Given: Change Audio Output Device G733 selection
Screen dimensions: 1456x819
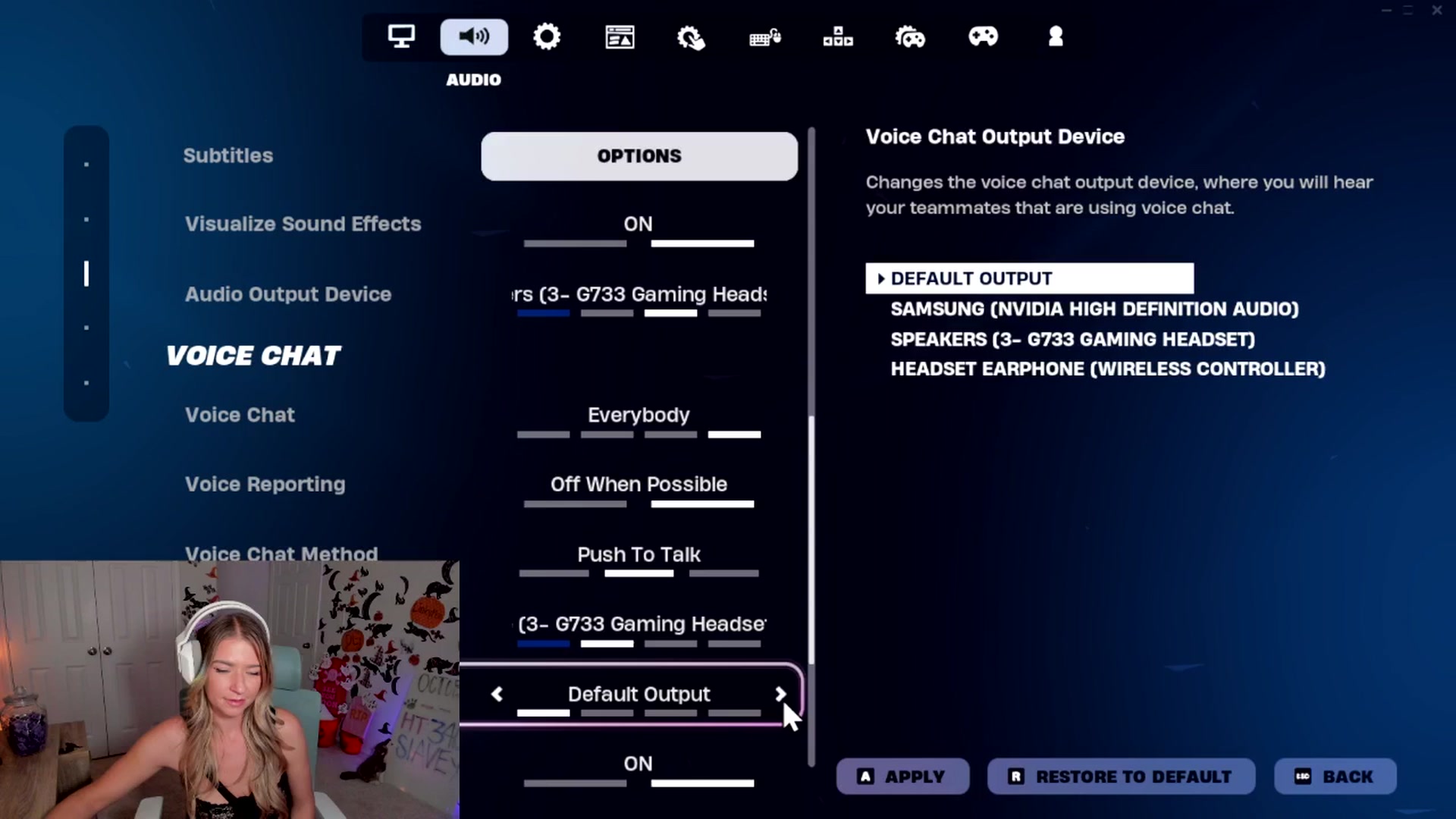Looking at the screenshot, I should [x=639, y=300].
